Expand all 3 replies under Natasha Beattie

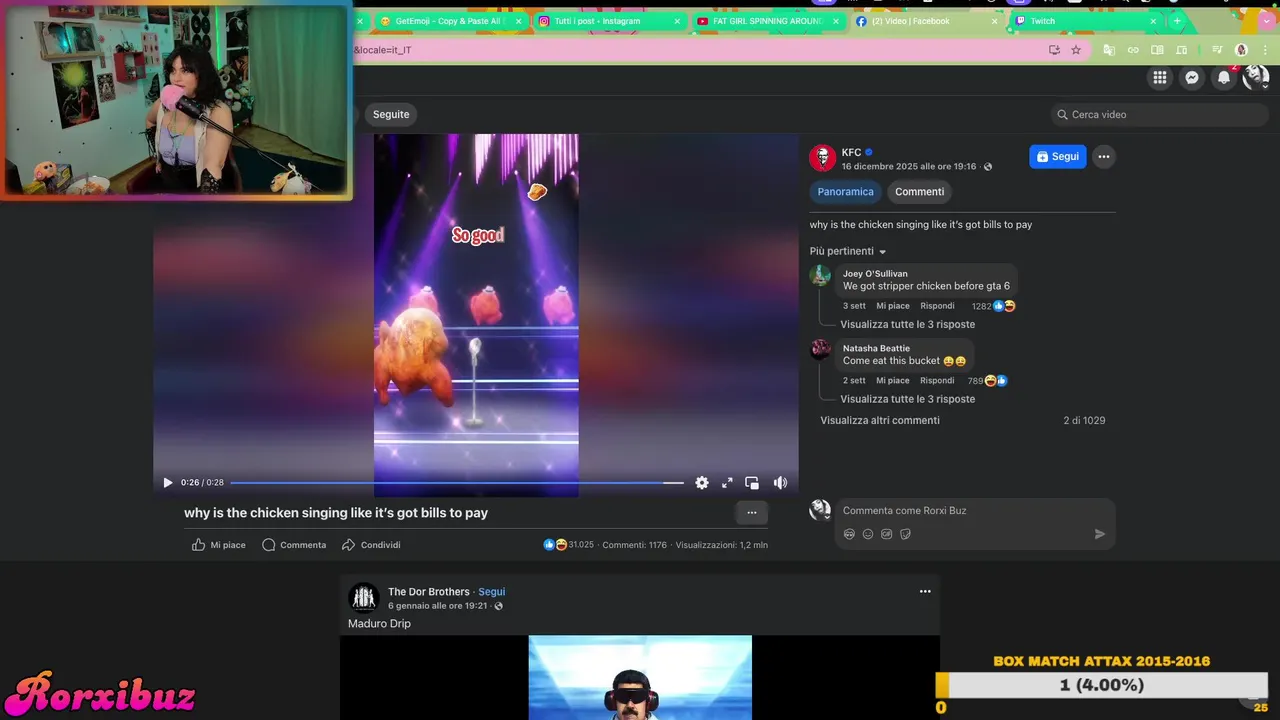907,399
